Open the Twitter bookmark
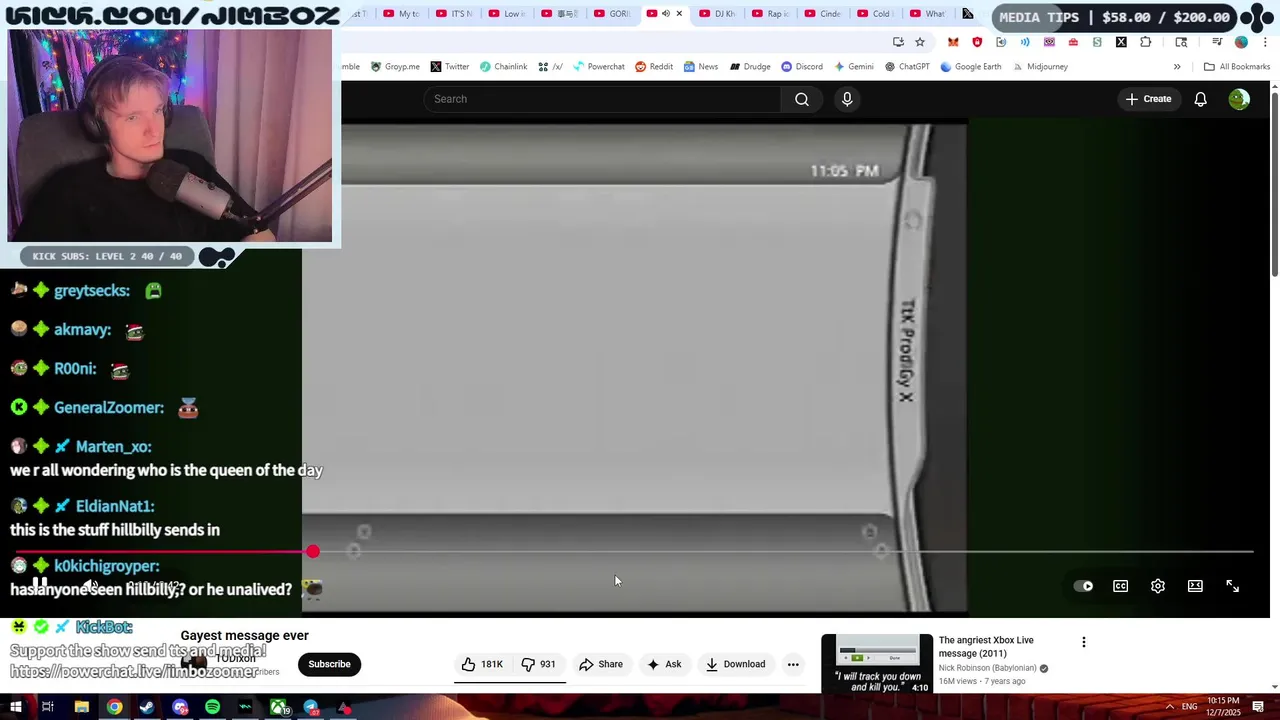This screenshot has width=1280, height=720. click(x=449, y=67)
